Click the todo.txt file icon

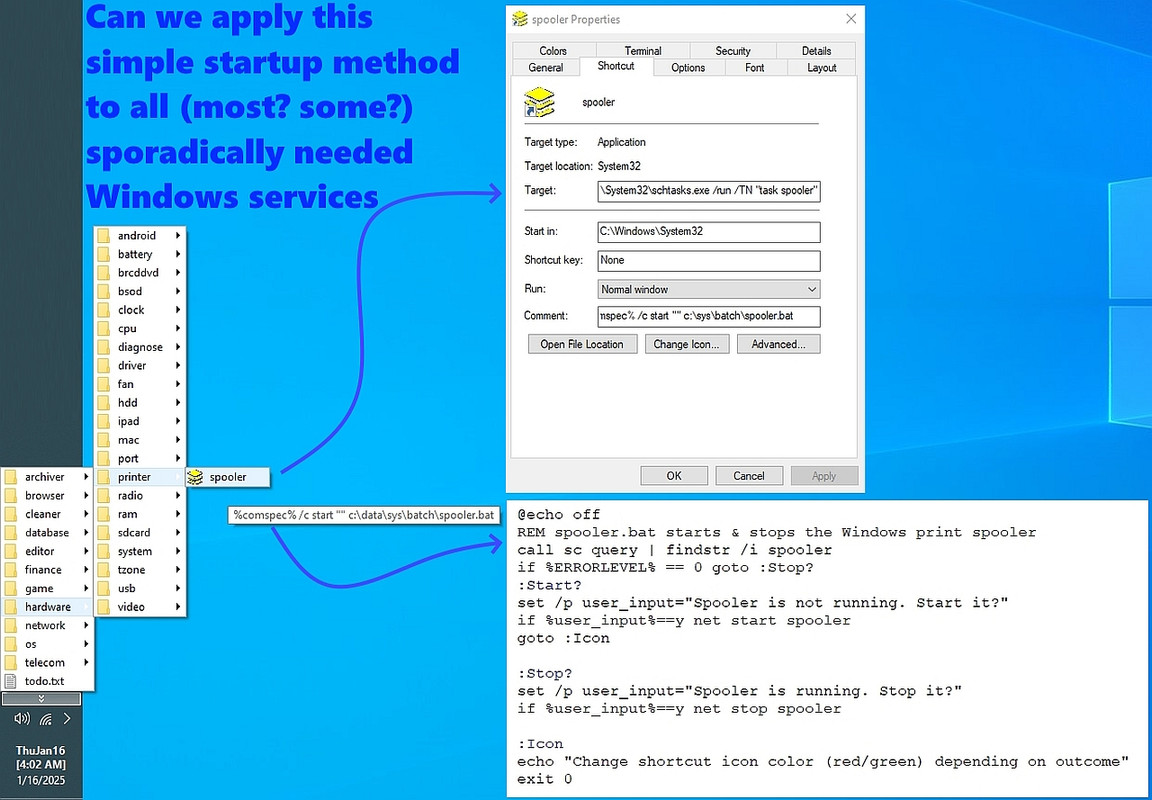coord(10,681)
